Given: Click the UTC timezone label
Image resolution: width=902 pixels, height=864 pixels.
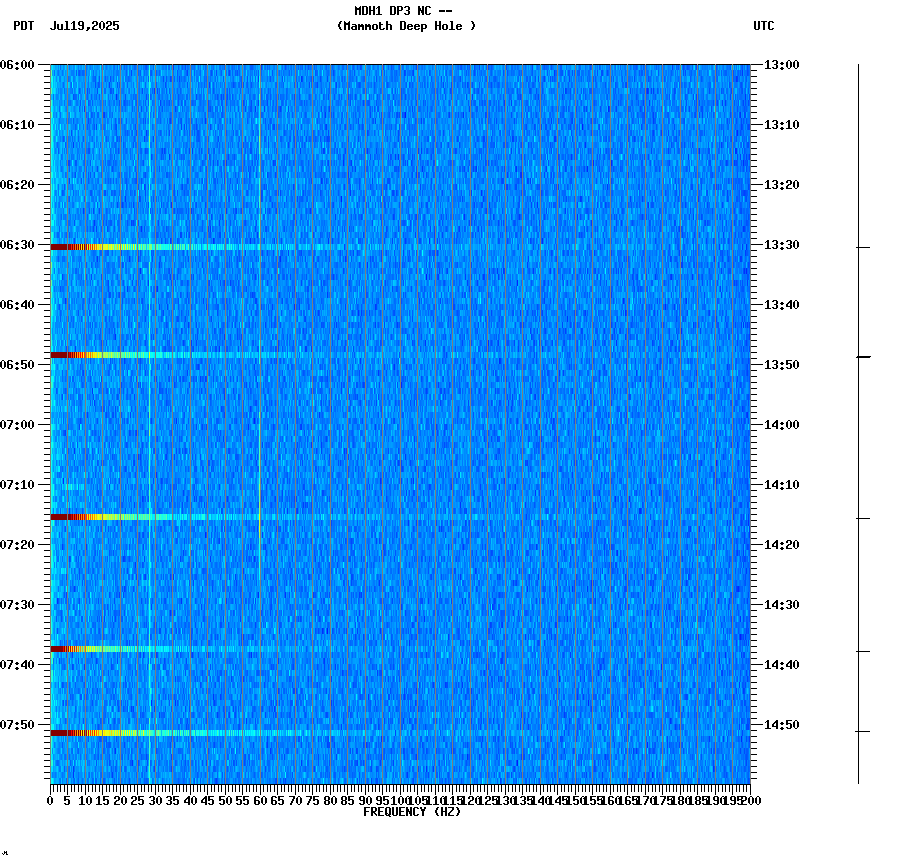Looking at the screenshot, I should [x=764, y=27].
